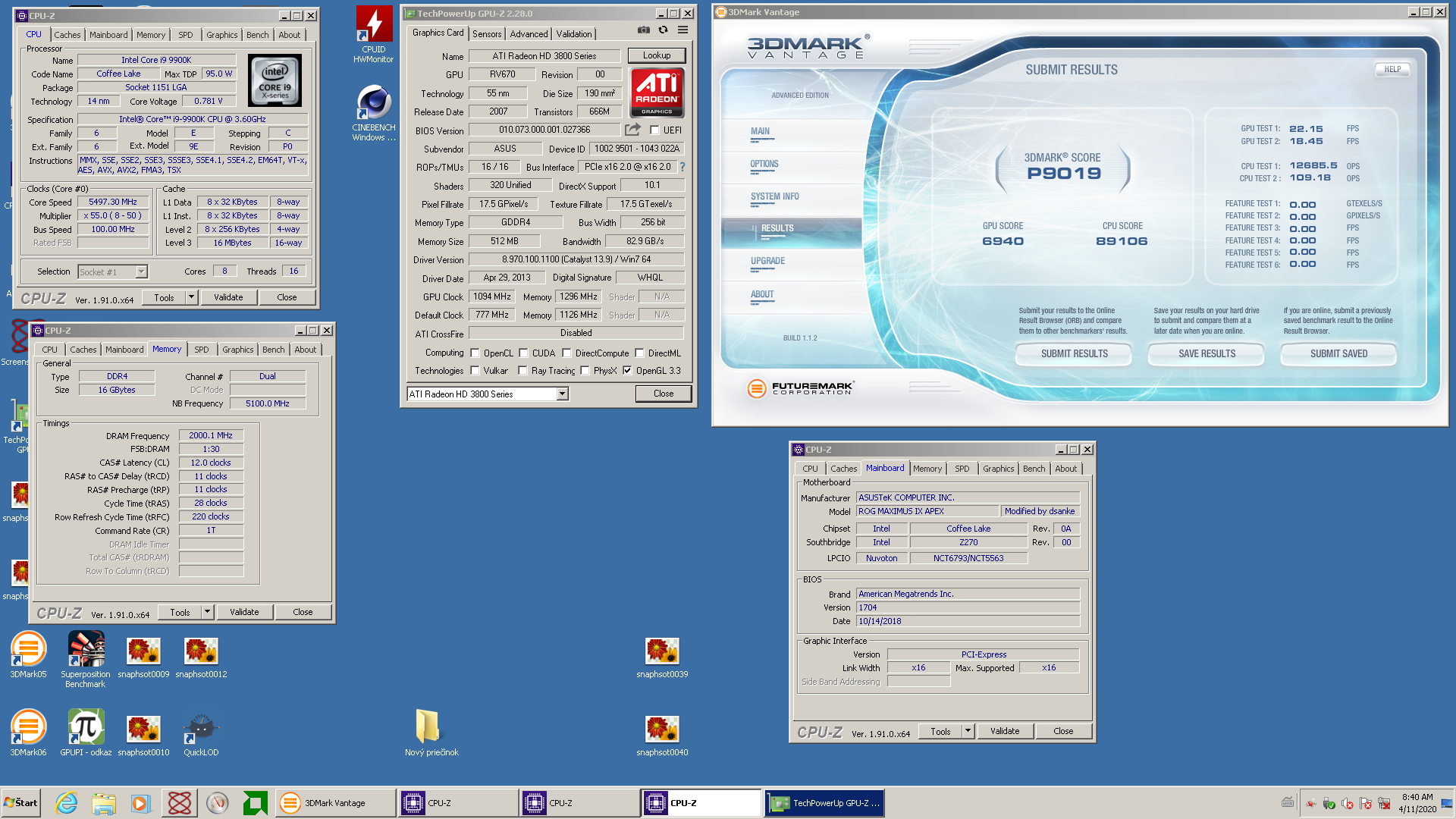Open the 3DMark06 desktop shortcut
Viewport: 1456px width, 819px height.
pyautogui.click(x=28, y=733)
